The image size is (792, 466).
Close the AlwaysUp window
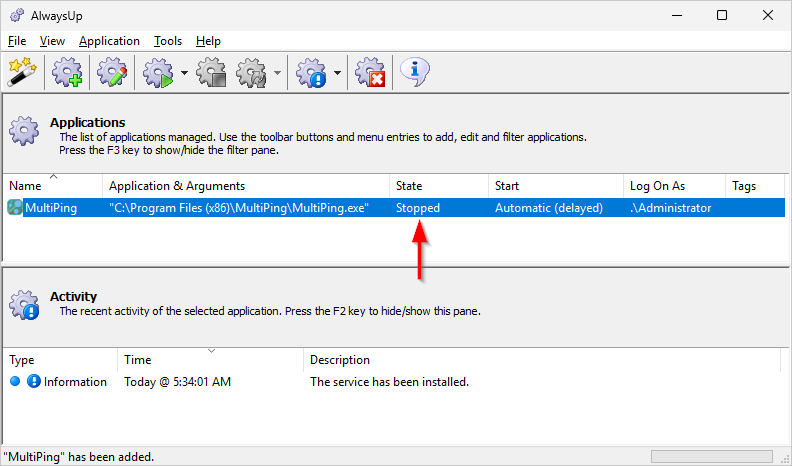point(768,15)
